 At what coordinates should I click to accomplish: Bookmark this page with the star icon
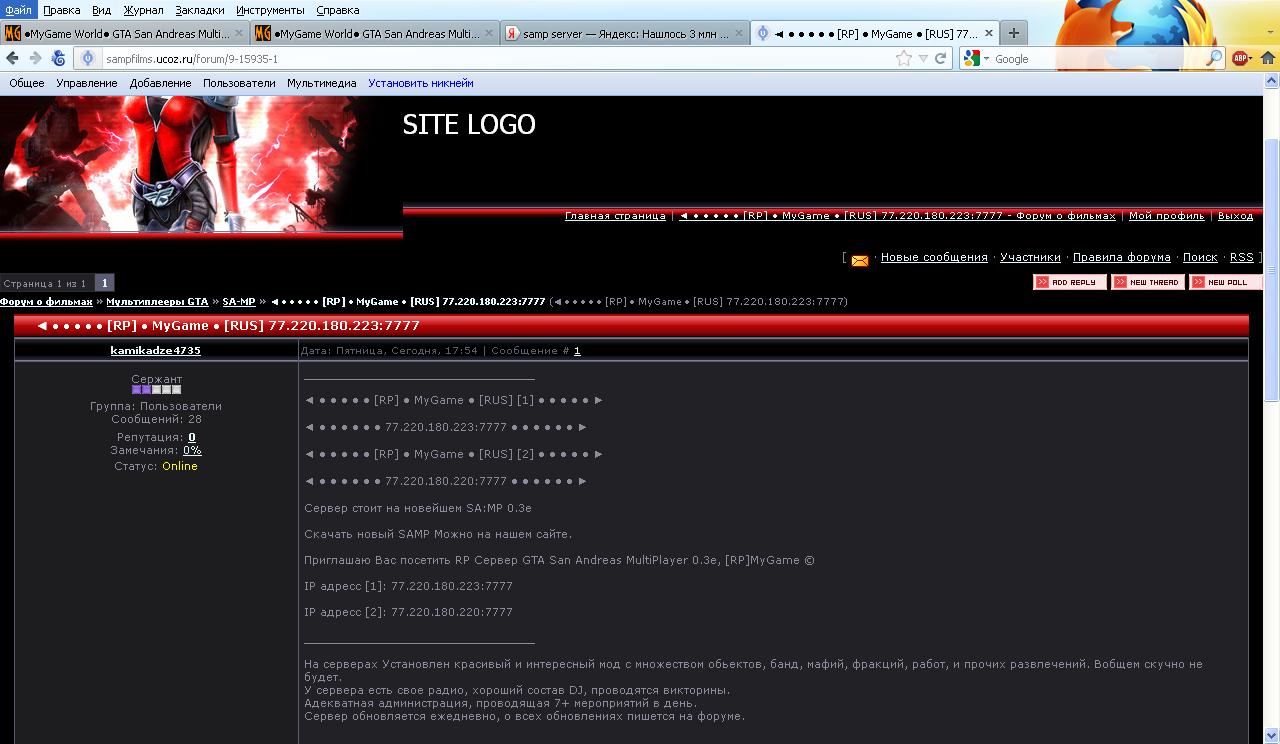904,59
